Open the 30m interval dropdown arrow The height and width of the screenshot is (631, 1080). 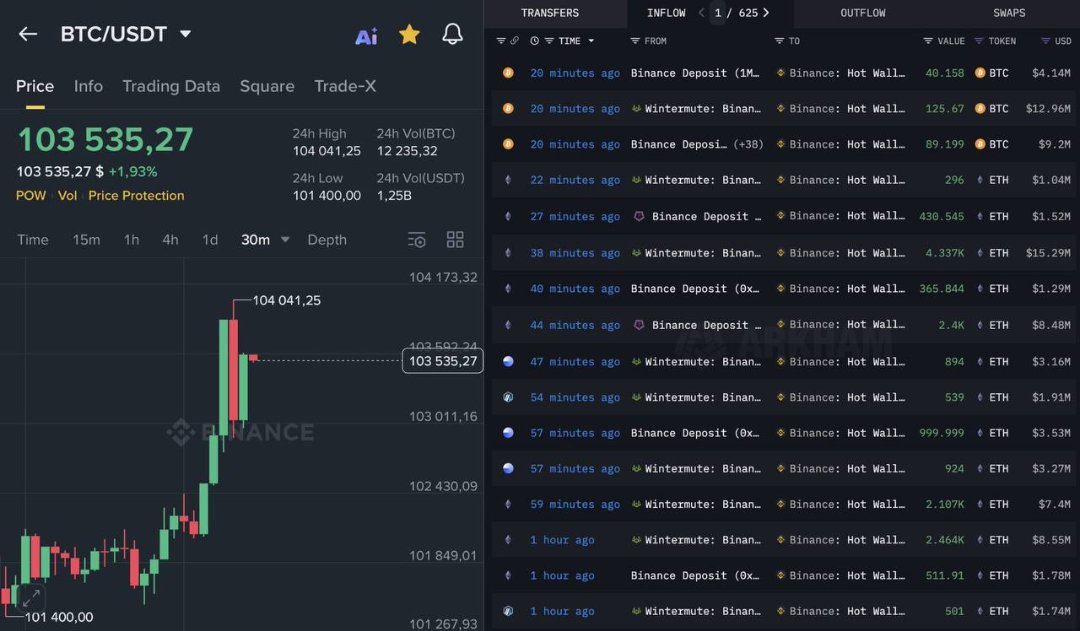point(285,240)
